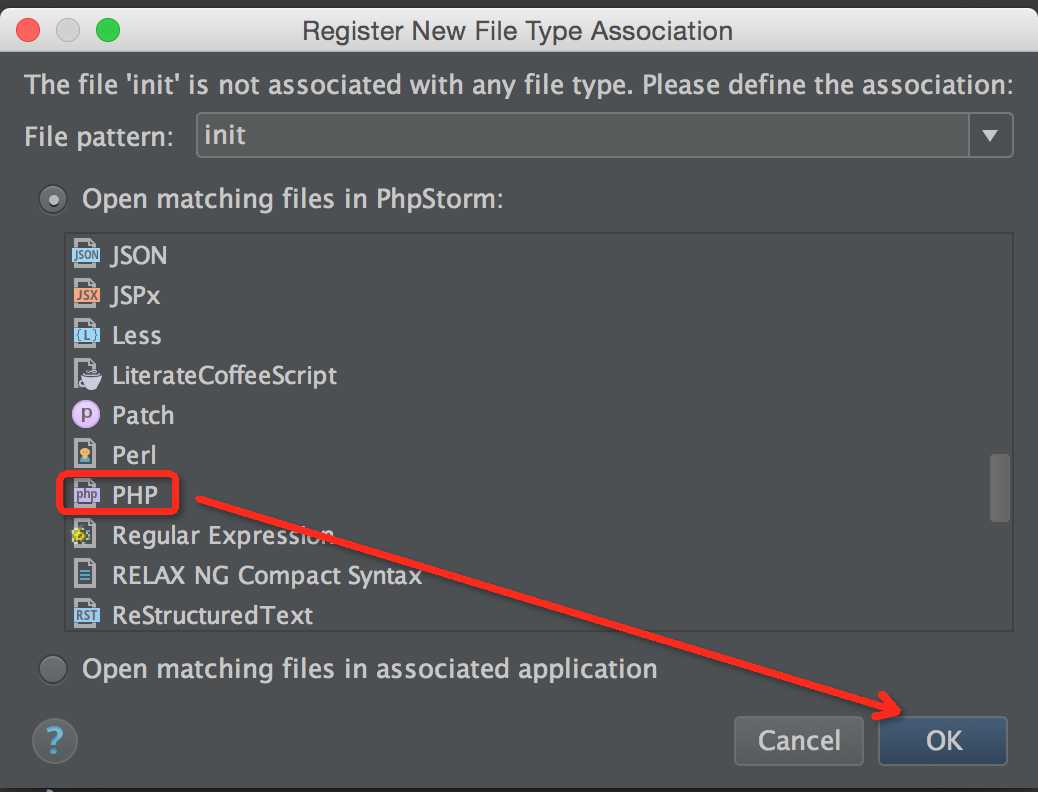Expand the File pattern dropdown arrow
Viewport: 1038px width, 792px height.
[x=990, y=135]
